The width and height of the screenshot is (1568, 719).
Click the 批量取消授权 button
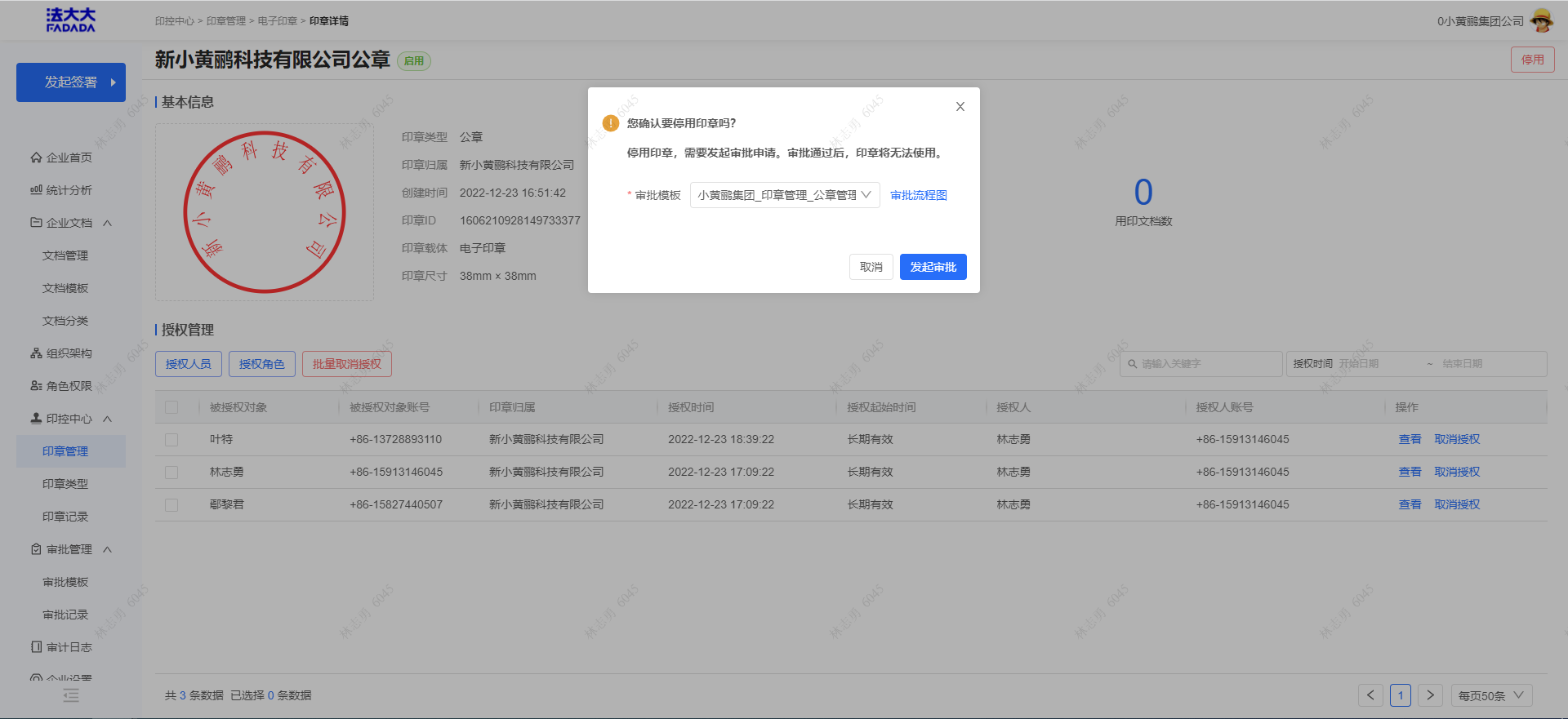pos(347,364)
